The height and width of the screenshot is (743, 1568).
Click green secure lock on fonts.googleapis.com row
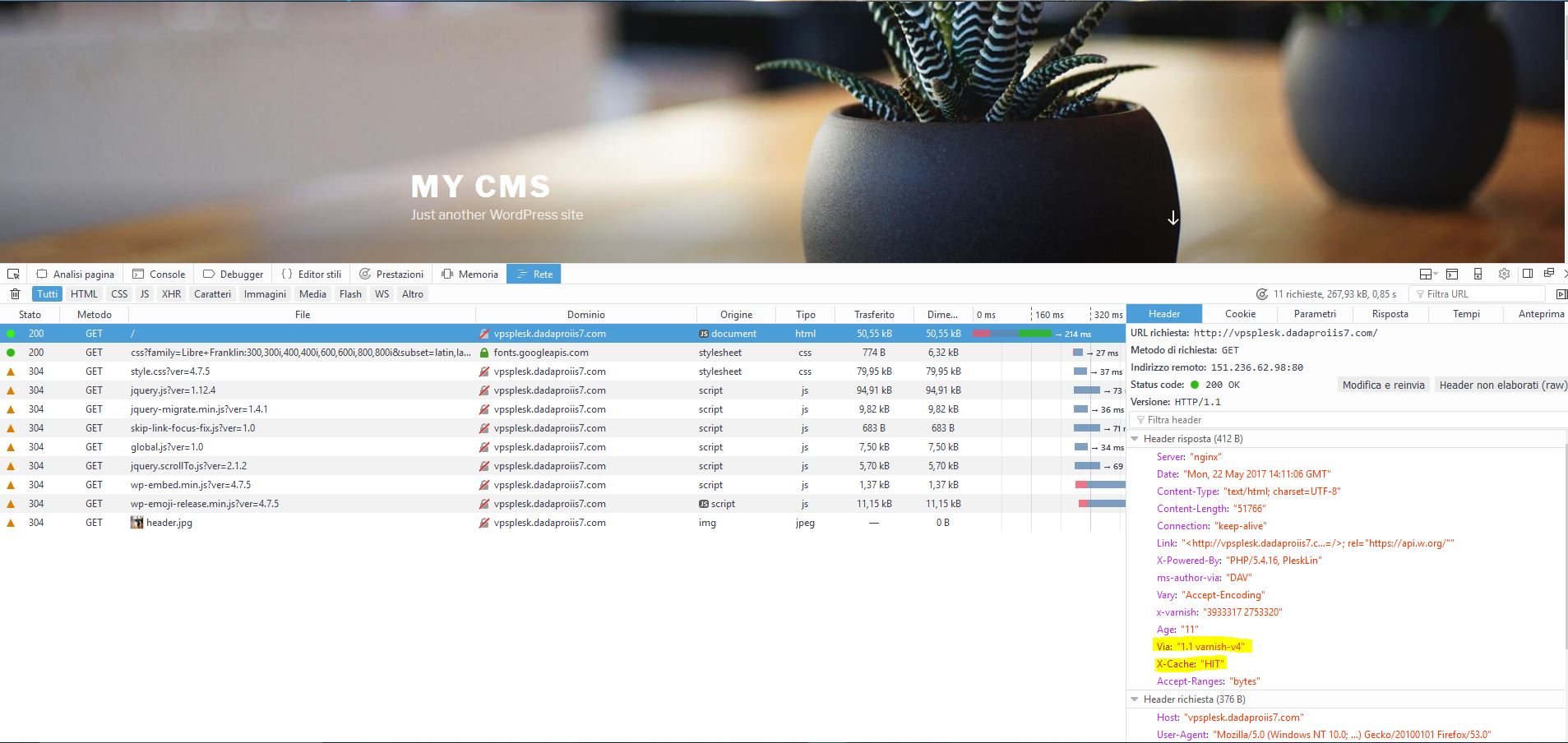click(484, 353)
